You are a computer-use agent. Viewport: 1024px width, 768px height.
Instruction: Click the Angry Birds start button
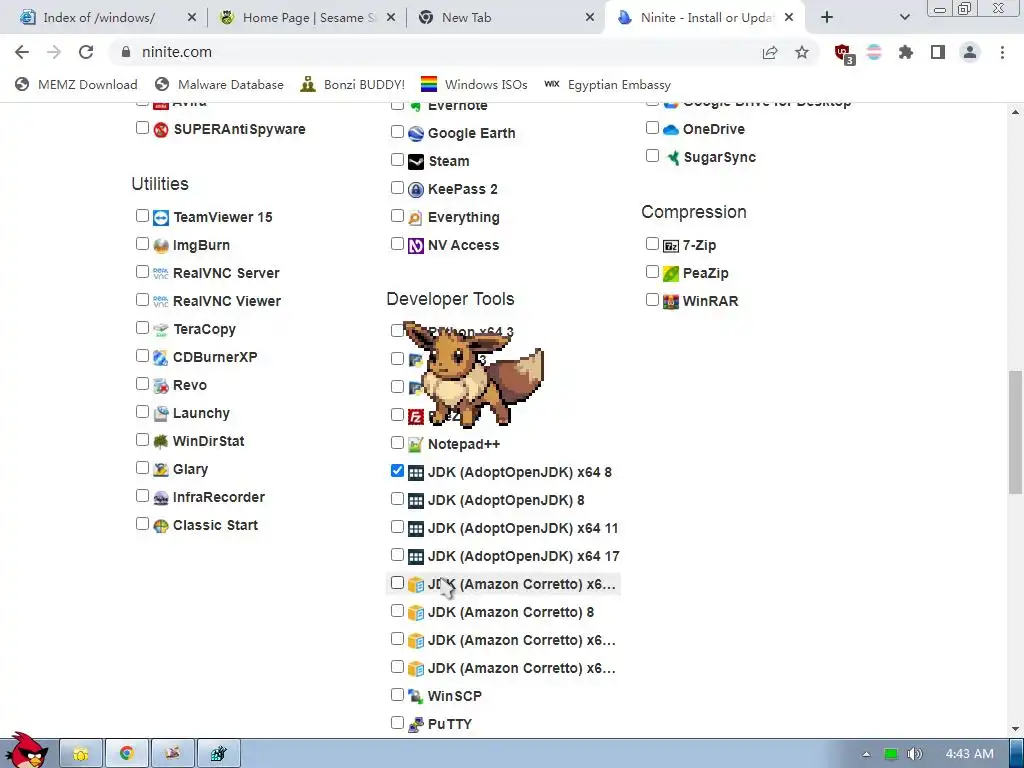(x=27, y=751)
